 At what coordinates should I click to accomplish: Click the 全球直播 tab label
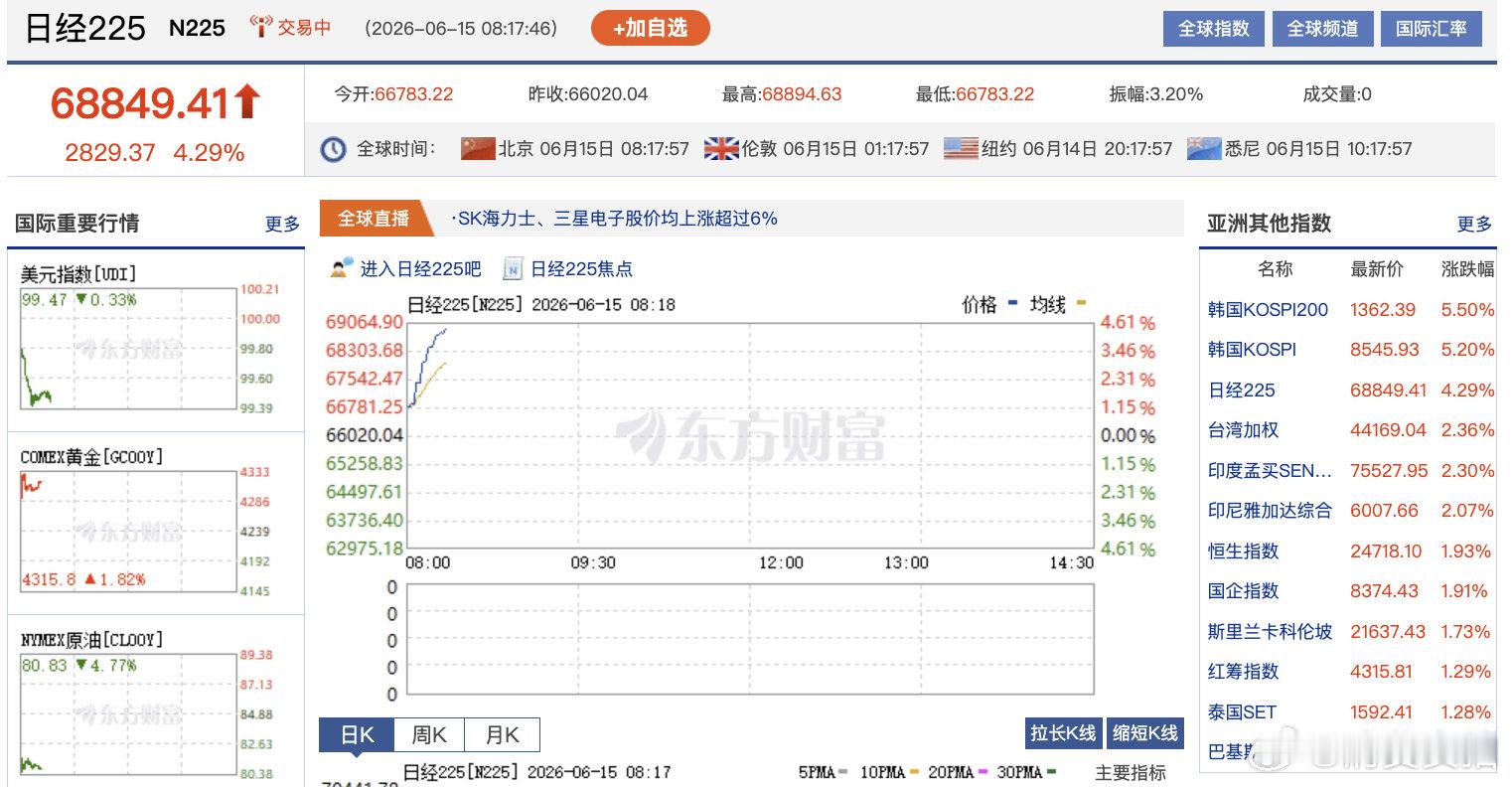(x=374, y=219)
